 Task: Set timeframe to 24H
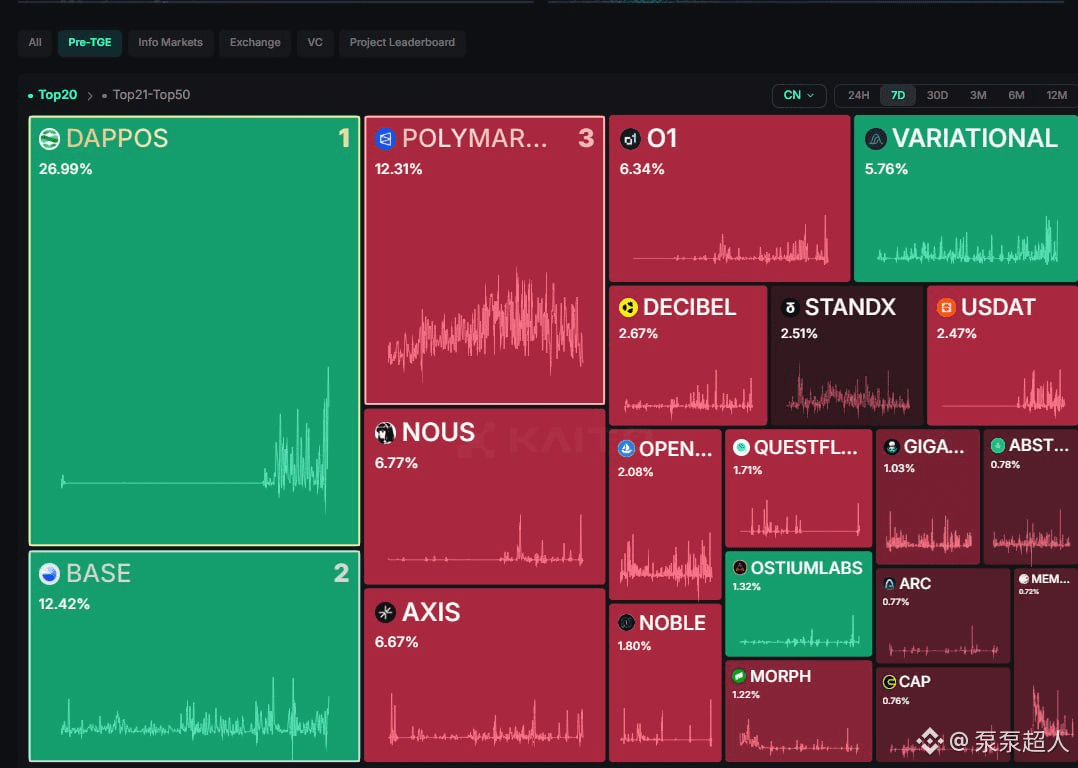click(x=858, y=96)
